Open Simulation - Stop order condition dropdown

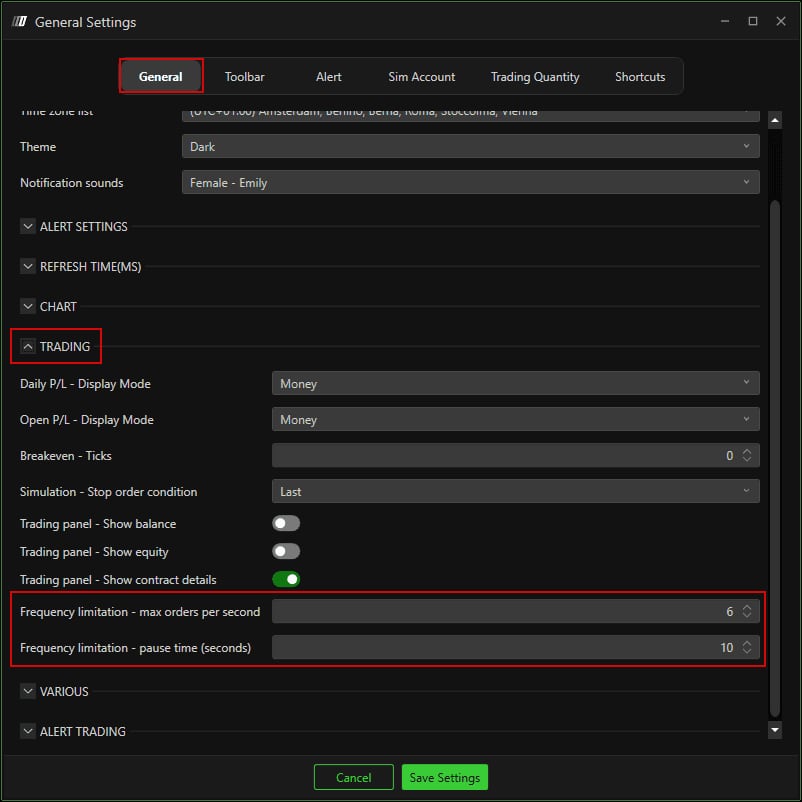point(516,492)
